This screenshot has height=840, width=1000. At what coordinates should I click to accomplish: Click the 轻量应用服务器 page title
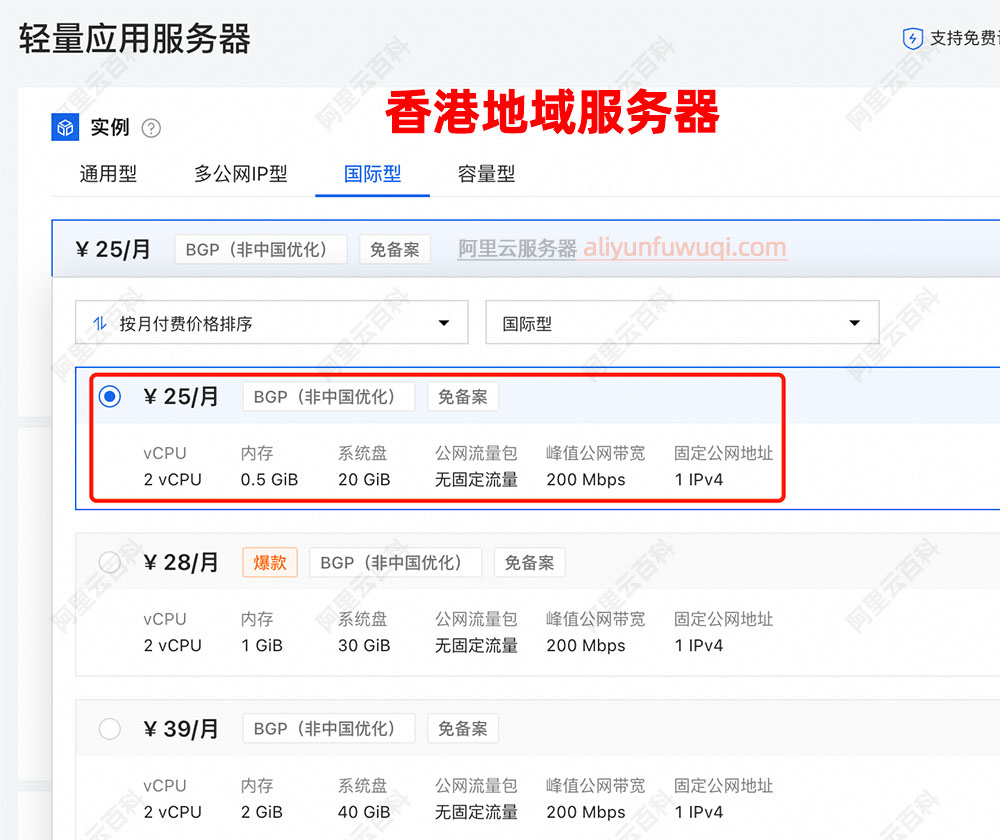pyautogui.click(x=135, y=39)
